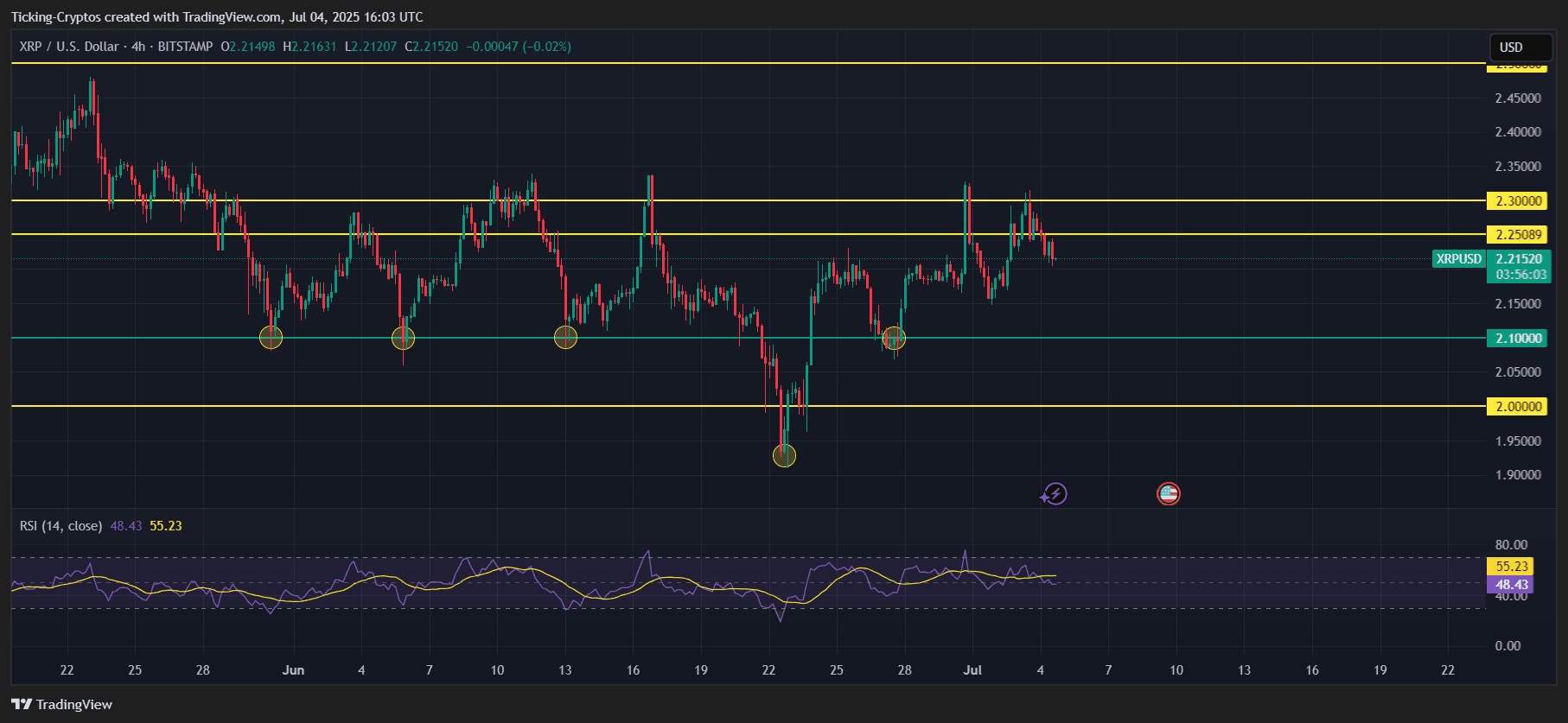Click the purple 48.43 label on RSI axis
The width and height of the screenshot is (1568, 723).
pos(1510,585)
